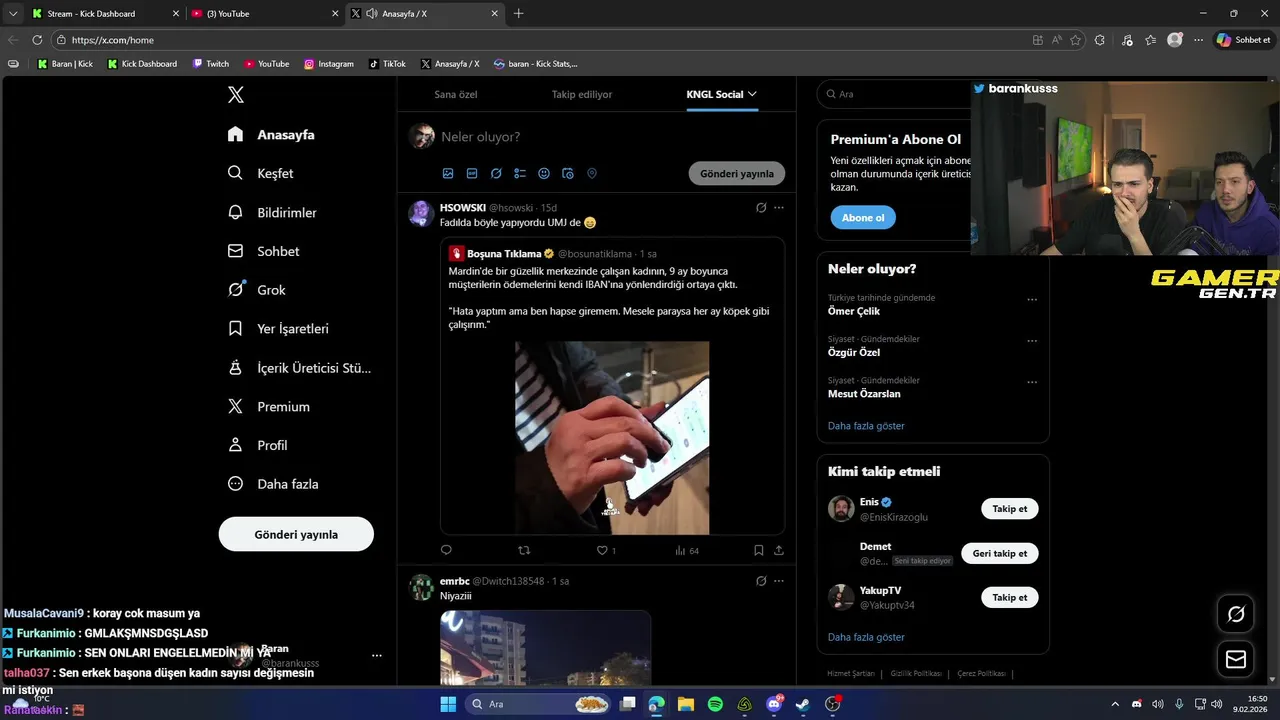Click the X logo in sidebar
This screenshot has height=720, width=1280.
(236, 95)
